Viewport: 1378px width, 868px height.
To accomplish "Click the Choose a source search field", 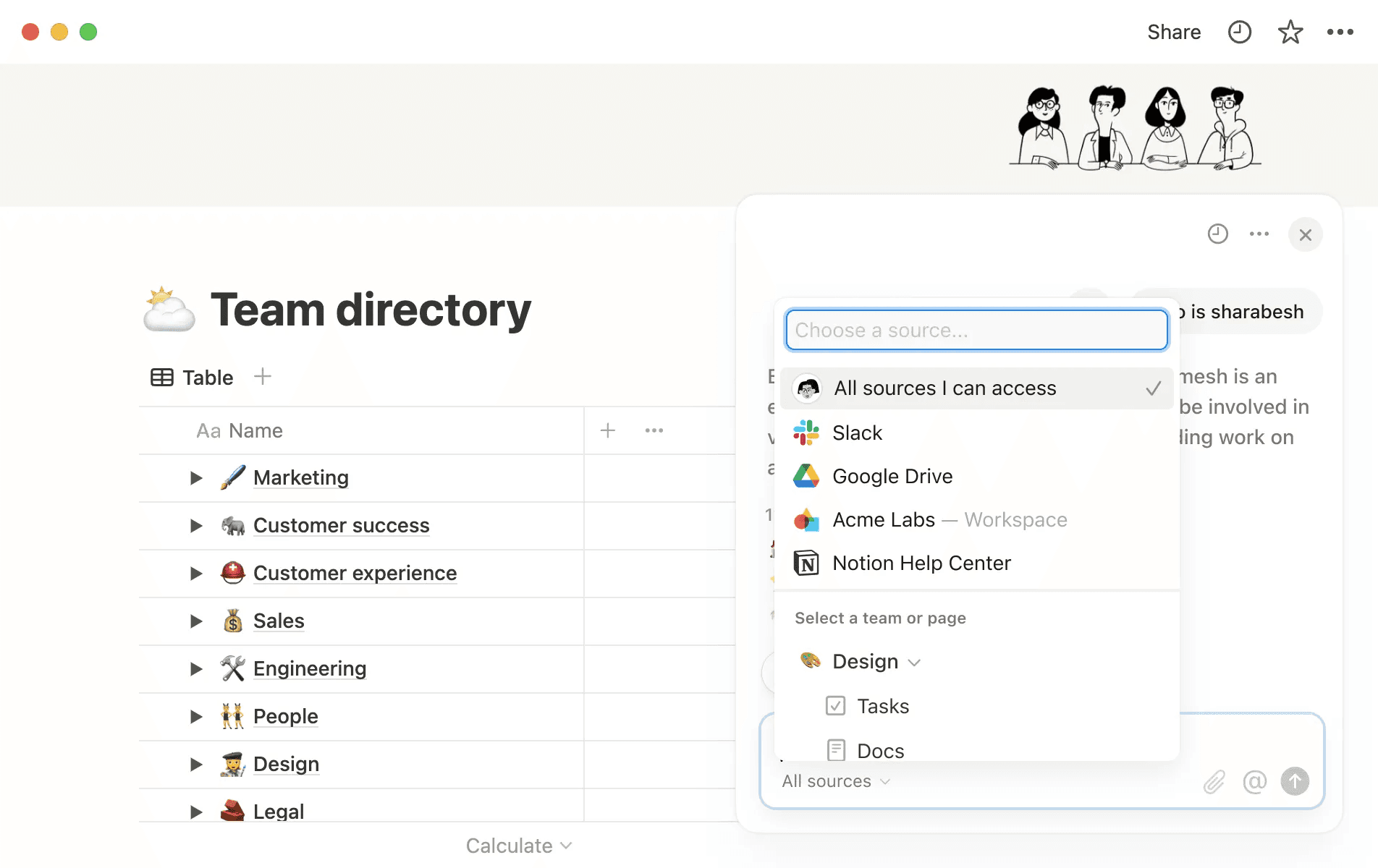I will 976,331.
